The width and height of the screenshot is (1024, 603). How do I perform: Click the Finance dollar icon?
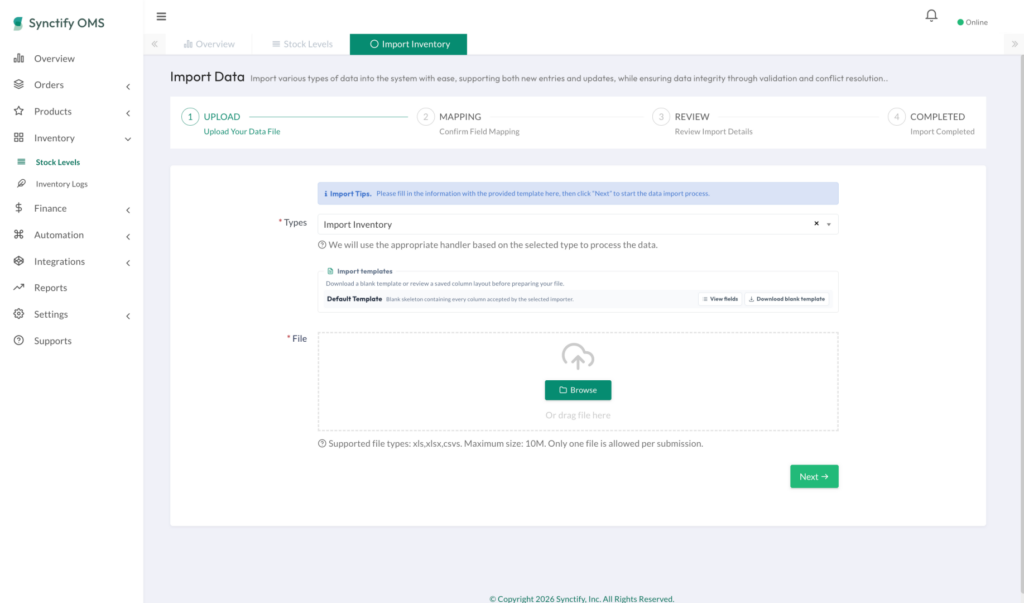19,208
